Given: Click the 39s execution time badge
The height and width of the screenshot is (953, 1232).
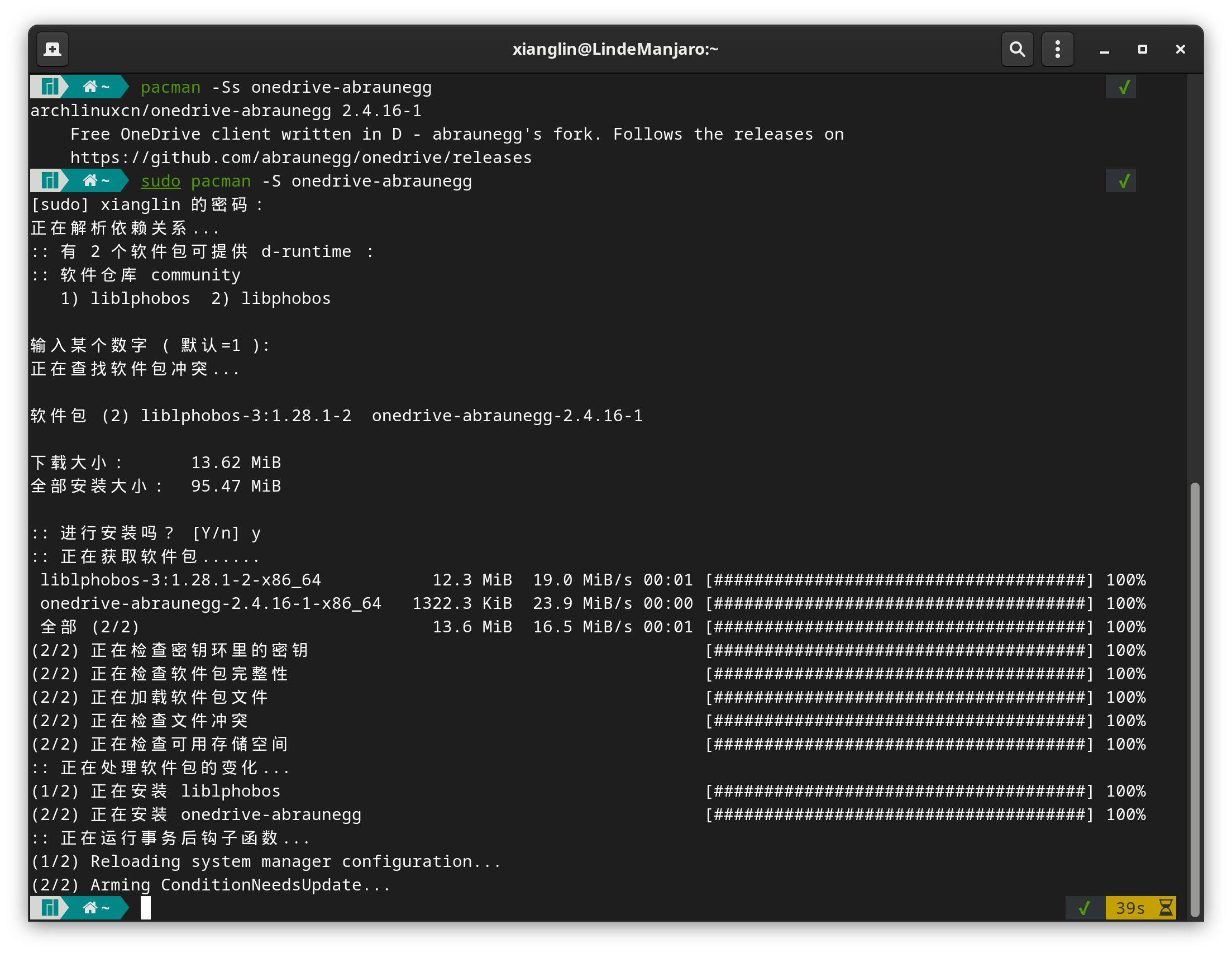Looking at the screenshot, I should click(1140, 908).
